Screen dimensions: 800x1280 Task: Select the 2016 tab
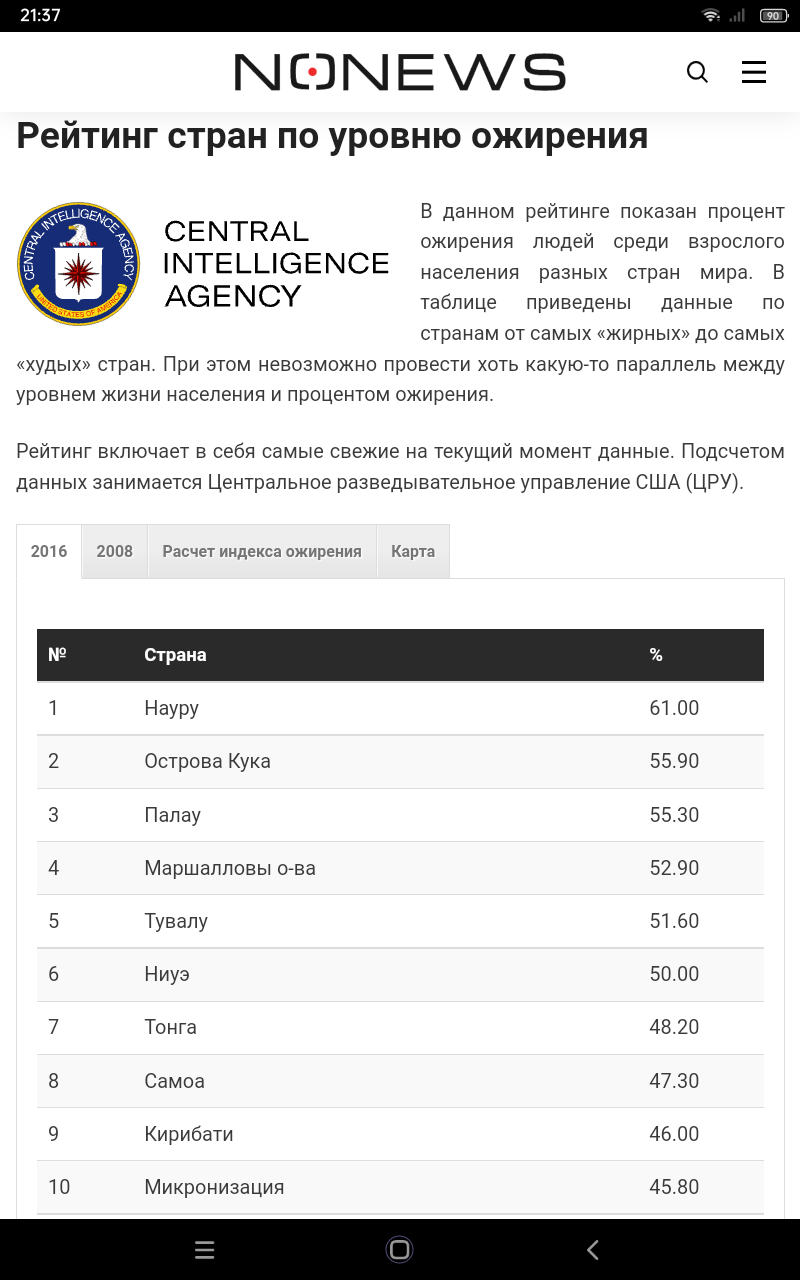[x=49, y=551]
